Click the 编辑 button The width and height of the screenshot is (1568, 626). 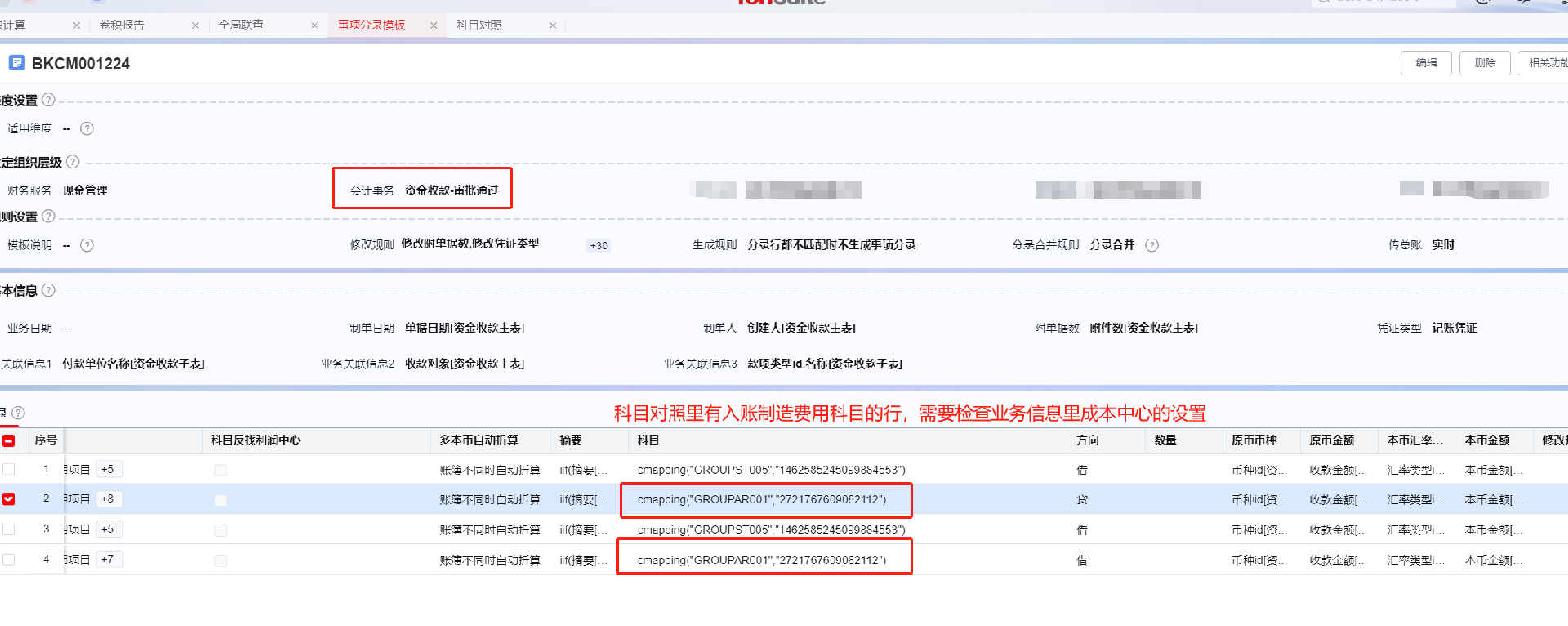[1426, 63]
